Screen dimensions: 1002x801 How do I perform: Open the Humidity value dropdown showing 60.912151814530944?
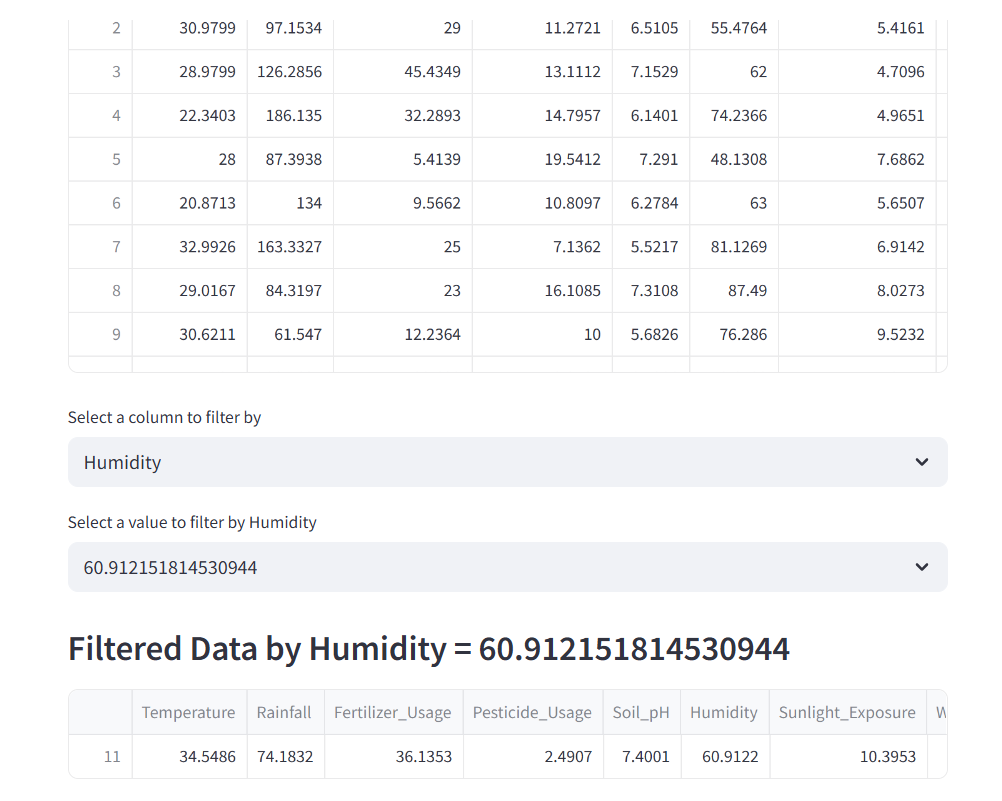(x=507, y=567)
